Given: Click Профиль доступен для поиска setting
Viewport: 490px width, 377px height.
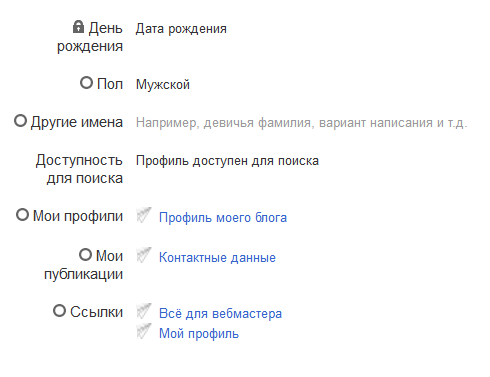Looking at the screenshot, I should point(227,161).
